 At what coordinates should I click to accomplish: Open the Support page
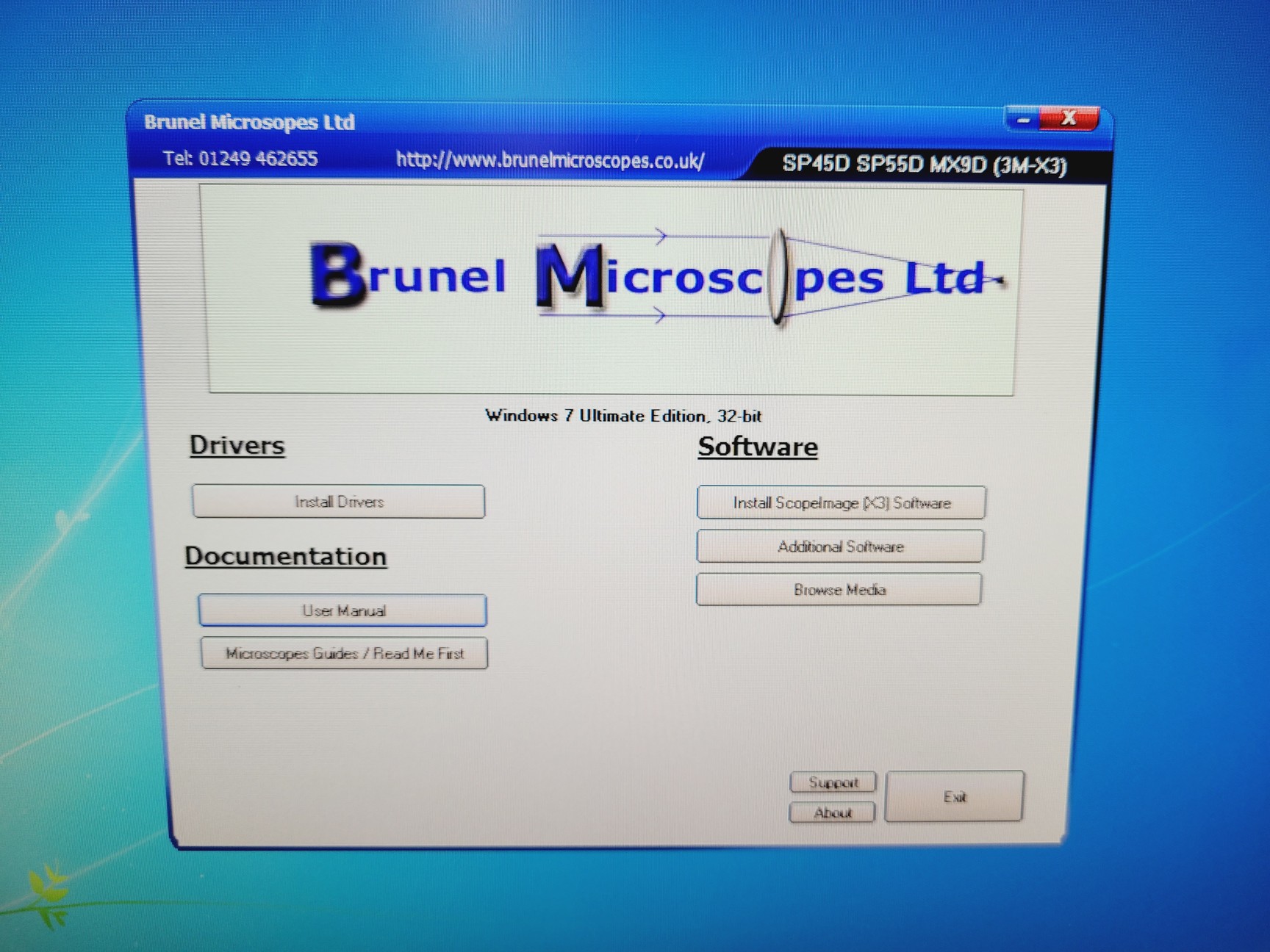[x=833, y=782]
